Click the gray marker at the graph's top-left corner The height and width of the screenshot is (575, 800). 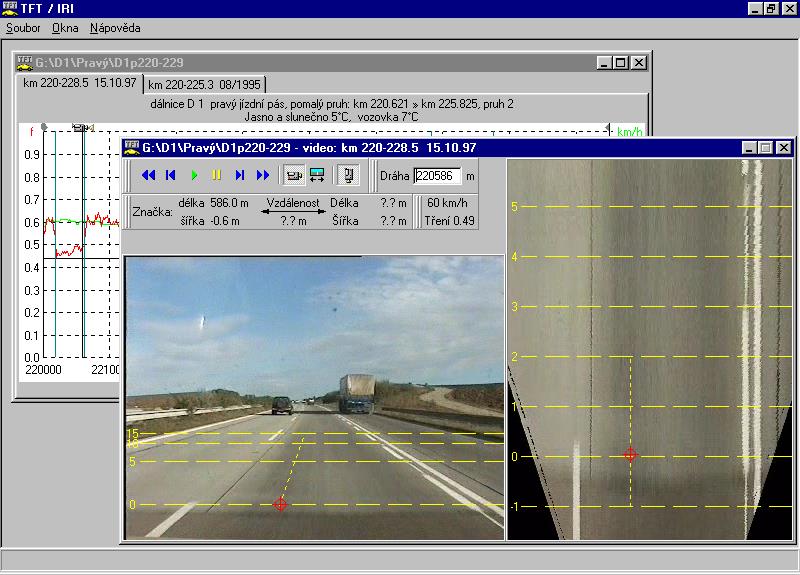point(44,127)
